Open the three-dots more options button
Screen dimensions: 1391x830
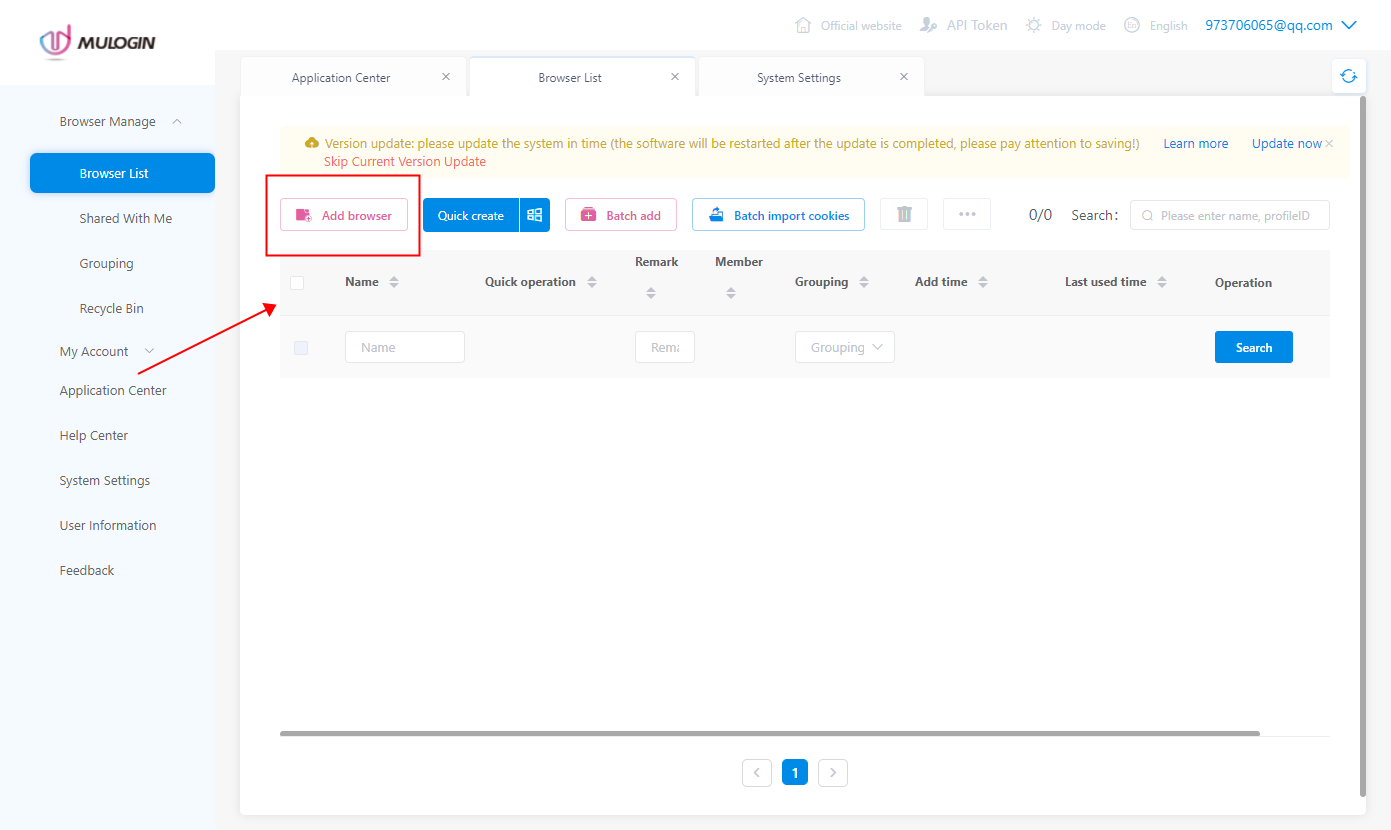966,214
